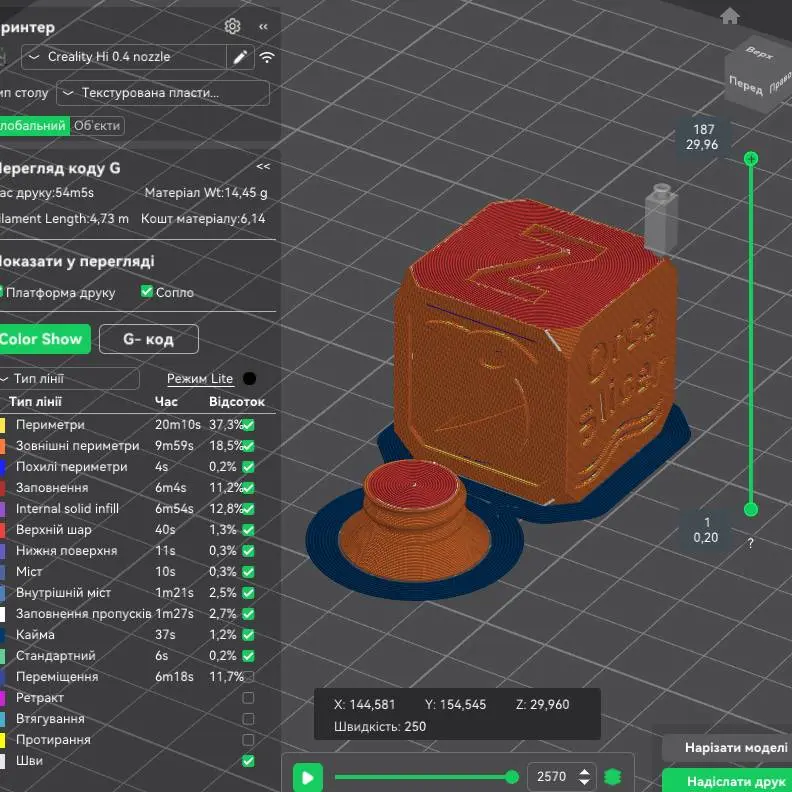Toggle Сопло display checkbox

click(x=146, y=291)
